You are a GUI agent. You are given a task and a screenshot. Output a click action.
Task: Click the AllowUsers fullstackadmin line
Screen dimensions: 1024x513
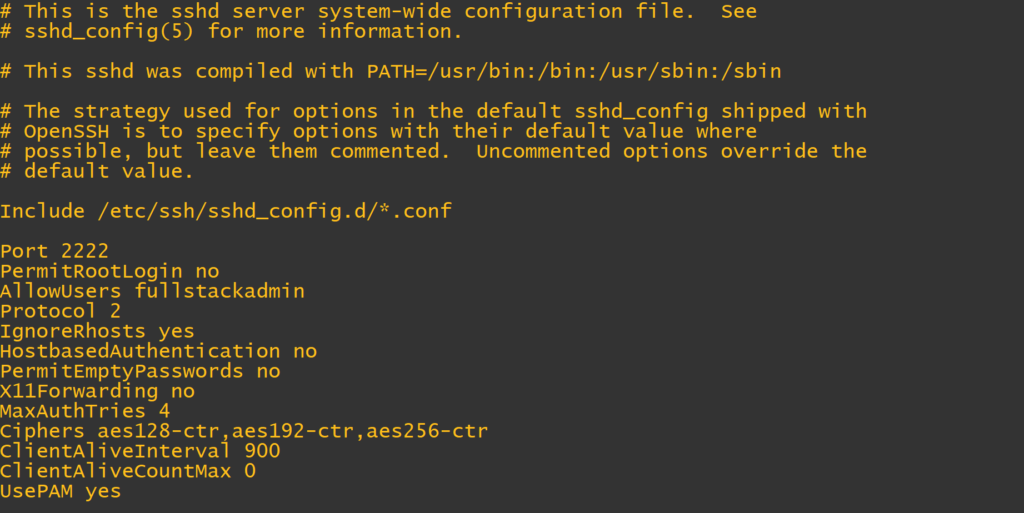152,291
